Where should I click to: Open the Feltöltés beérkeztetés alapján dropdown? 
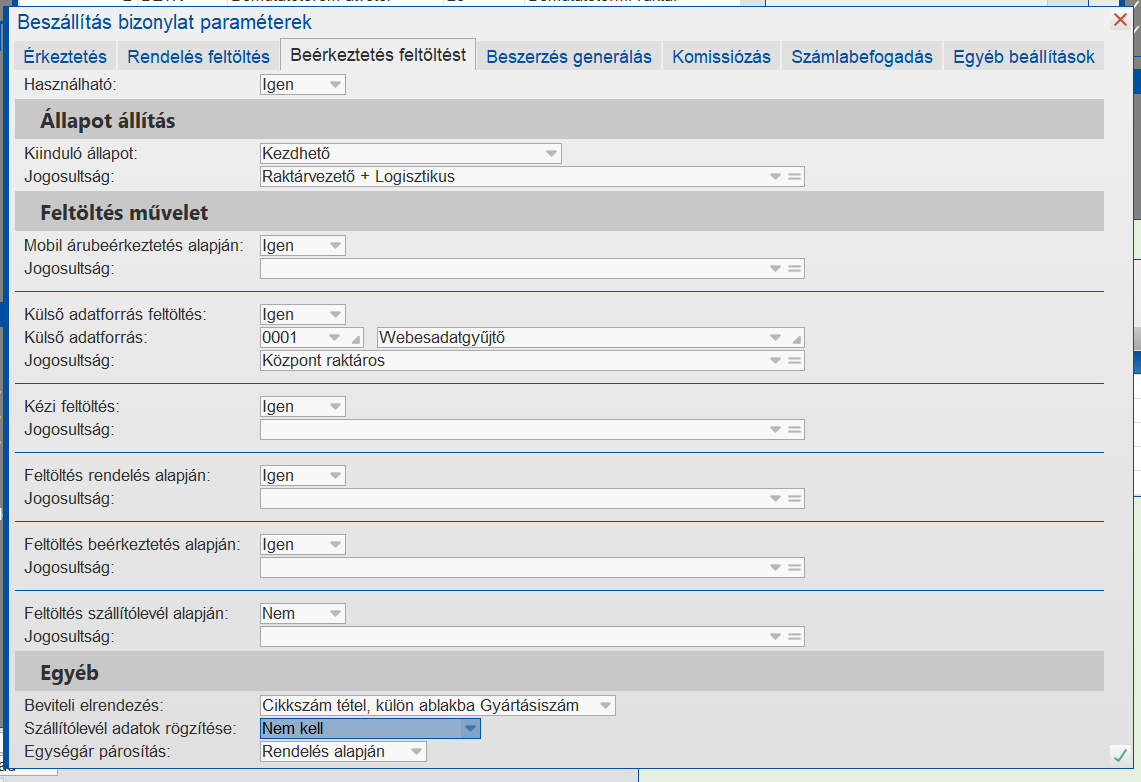pyautogui.click(x=335, y=545)
